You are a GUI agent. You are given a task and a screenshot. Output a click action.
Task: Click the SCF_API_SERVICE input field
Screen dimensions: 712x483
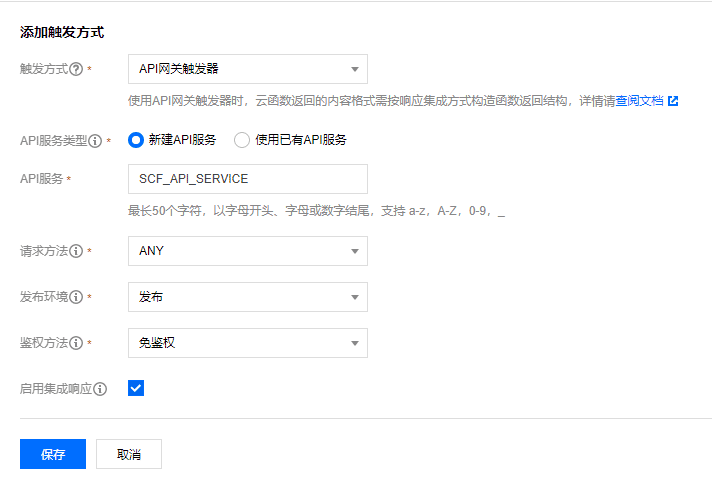[247, 179]
